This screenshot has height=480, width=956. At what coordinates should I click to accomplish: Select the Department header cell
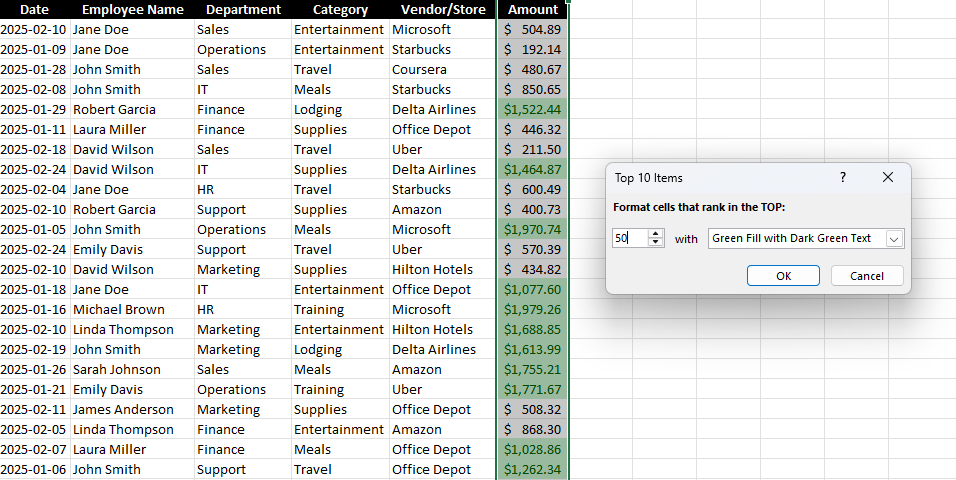pyautogui.click(x=243, y=9)
